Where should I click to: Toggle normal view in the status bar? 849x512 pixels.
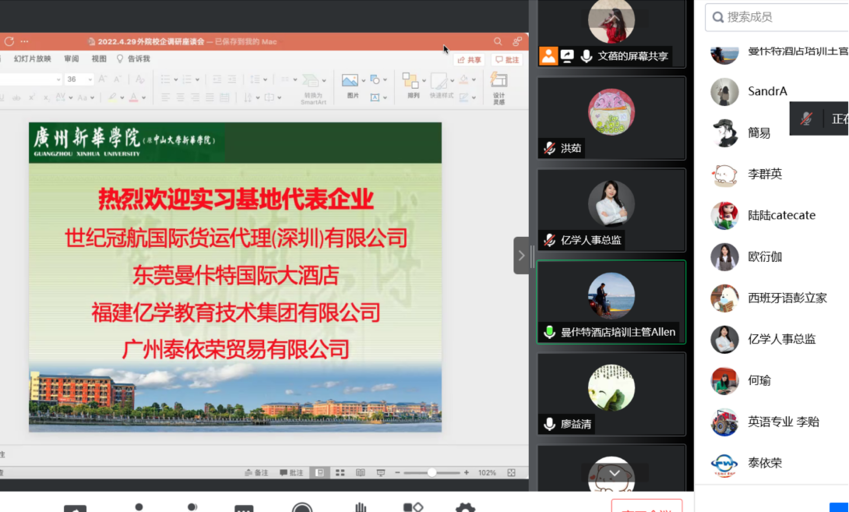pyautogui.click(x=319, y=473)
